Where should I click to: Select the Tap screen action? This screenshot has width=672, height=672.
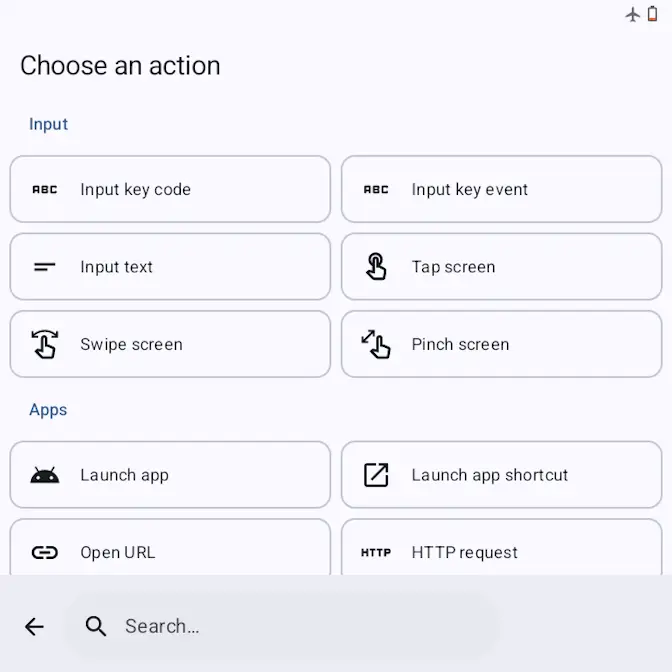click(x=501, y=267)
